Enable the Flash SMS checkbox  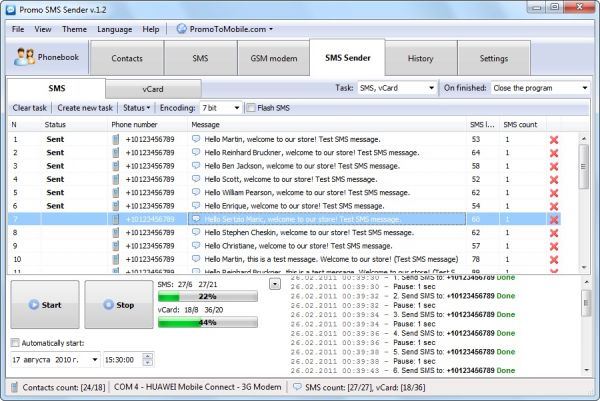point(251,108)
